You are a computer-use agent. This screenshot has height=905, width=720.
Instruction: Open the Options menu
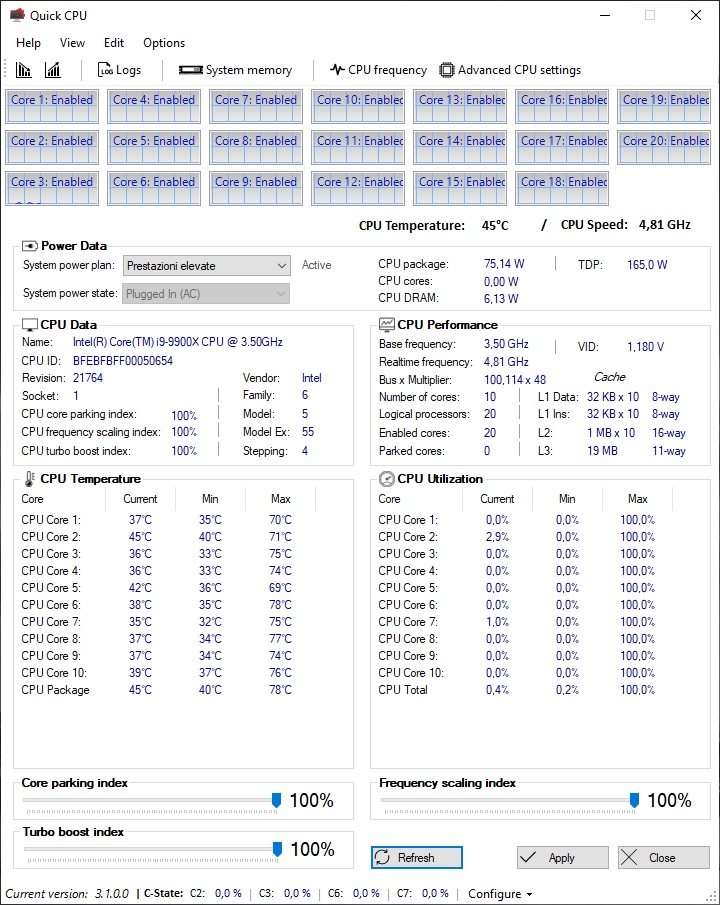tap(164, 43)
